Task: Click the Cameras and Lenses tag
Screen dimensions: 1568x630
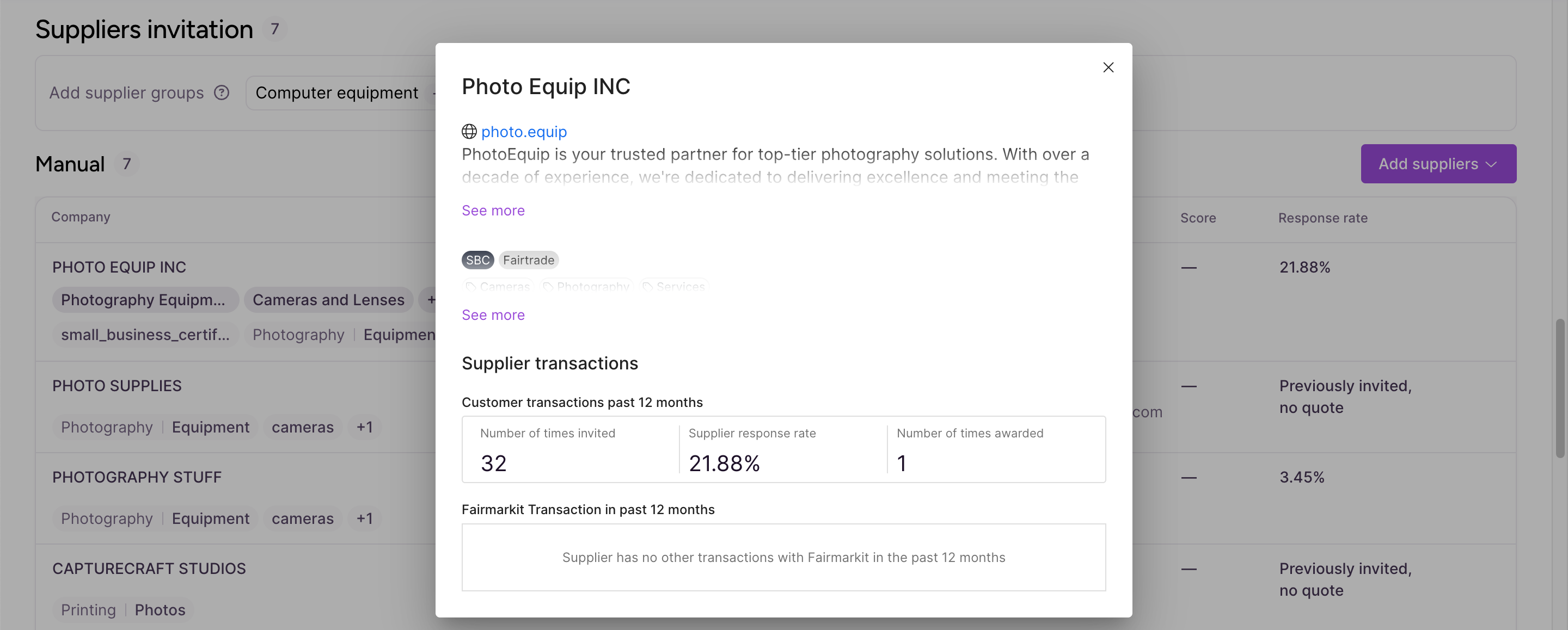Action: click(329, 300)
